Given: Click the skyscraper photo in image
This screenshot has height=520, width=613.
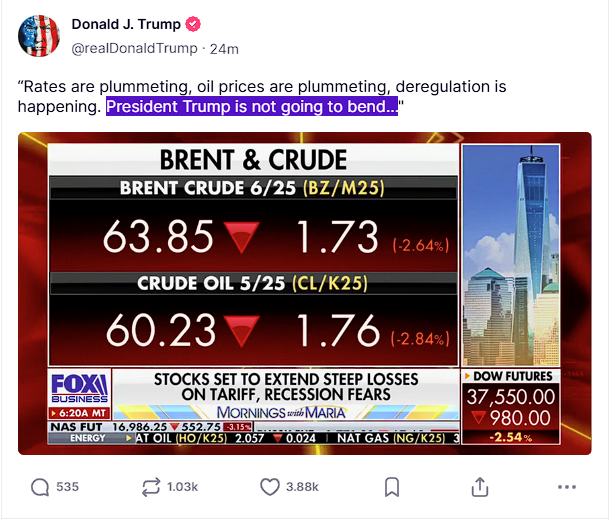Looking at the screenshot, I should point(511,255).
